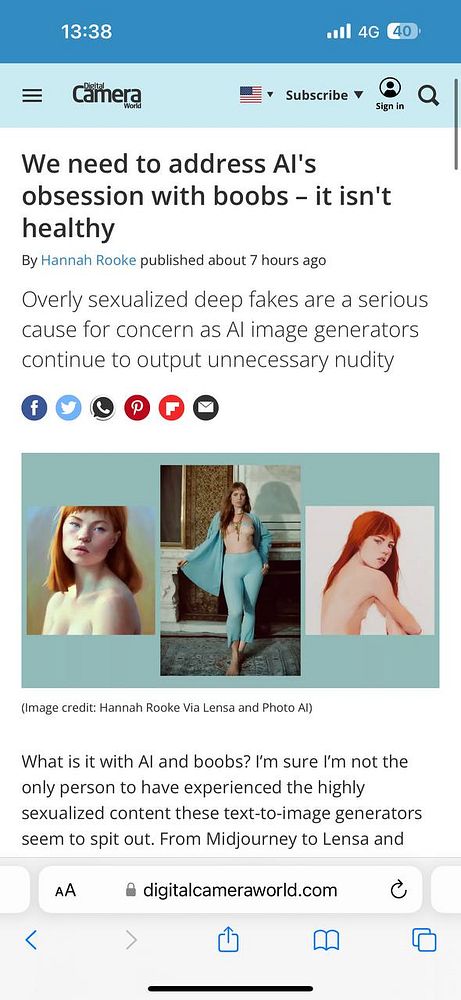Open author Hannah Rooke's page
The width and height of the screenshot is (461, 1000).
pos(89,260)
